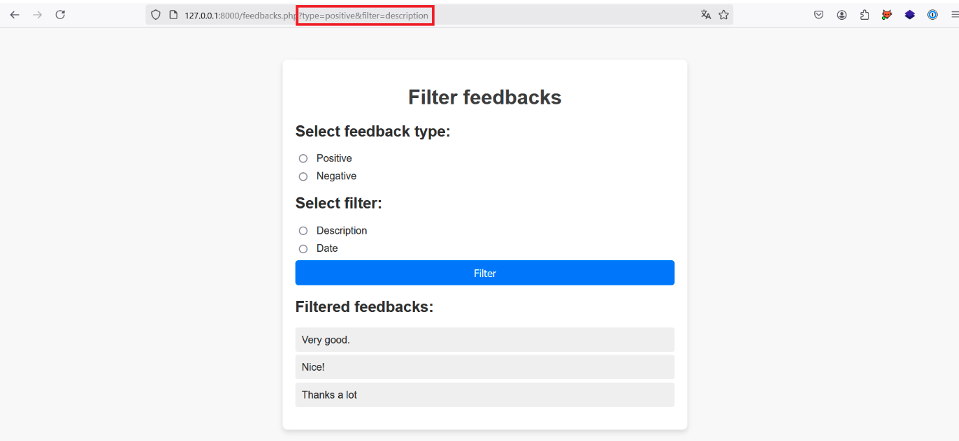Click the translate page icon
The width and height of the screenshot is (959, 441).
click(706, 15)
